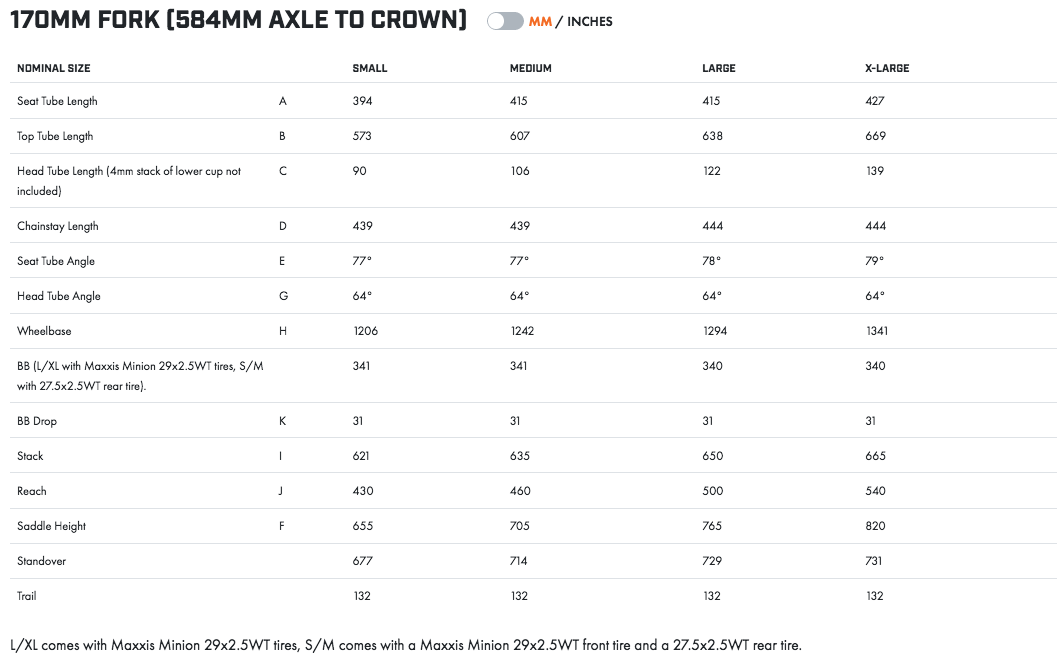Click the Standover row label
Screen dimensions: 1057x668
click(x=41, y=561)
